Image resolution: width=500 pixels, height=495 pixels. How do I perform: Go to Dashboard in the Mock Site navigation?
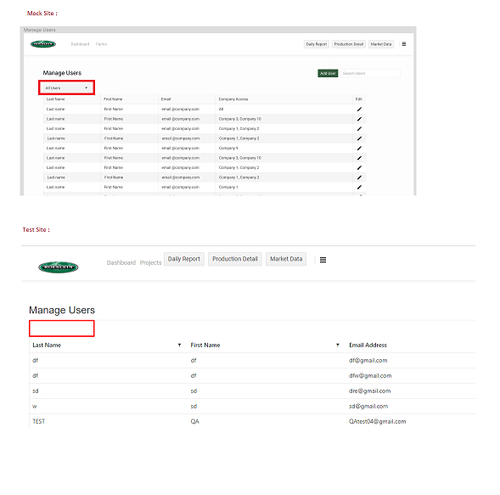pos(80,44)
